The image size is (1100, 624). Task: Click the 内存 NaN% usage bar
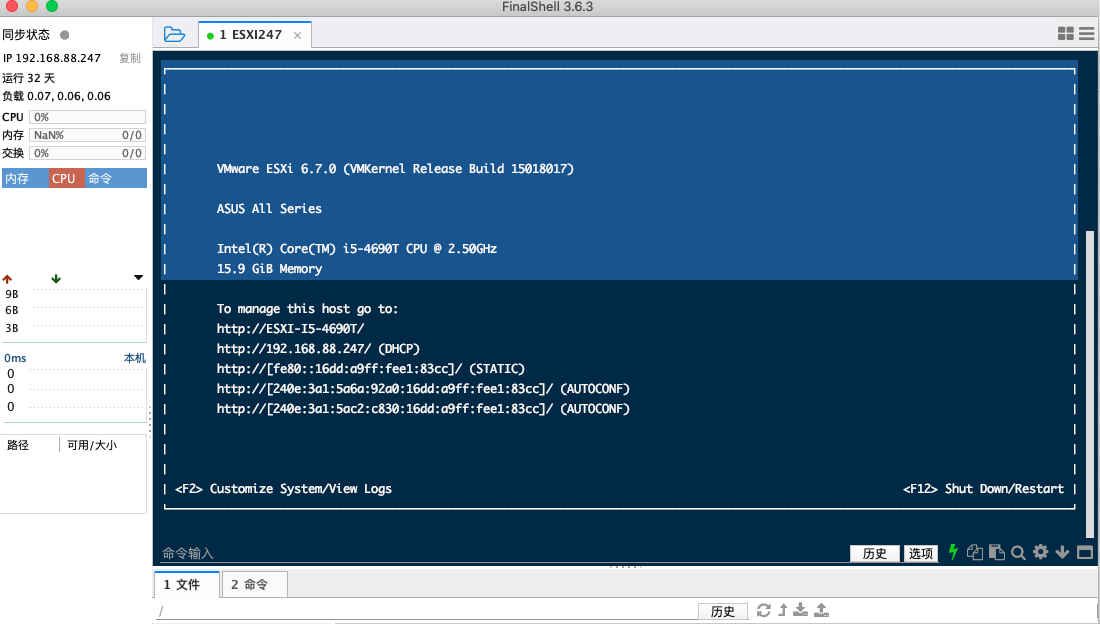[x=88, y=135]
